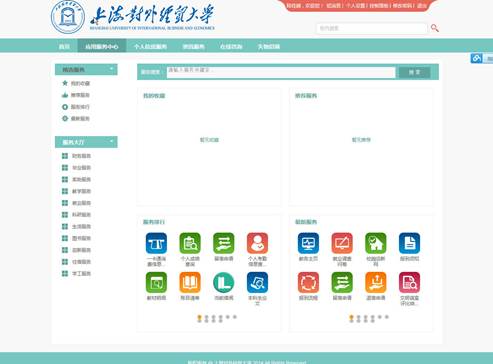Screen dimensions: 493x364
Task: Open the blue stamp-and-magnifier 本科生 icon
Action: (257, 283)
